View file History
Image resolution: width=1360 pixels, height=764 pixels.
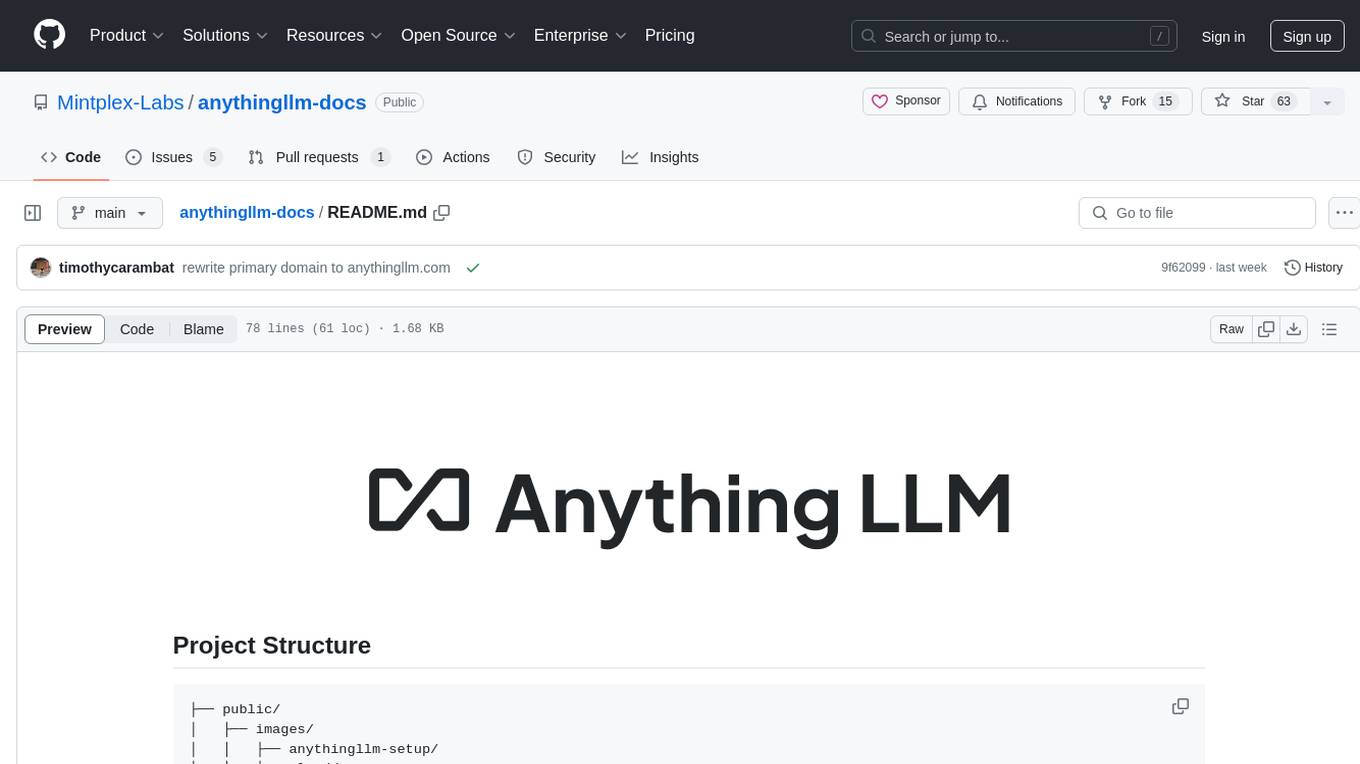pyautogui.click(x=1313, y=268)
